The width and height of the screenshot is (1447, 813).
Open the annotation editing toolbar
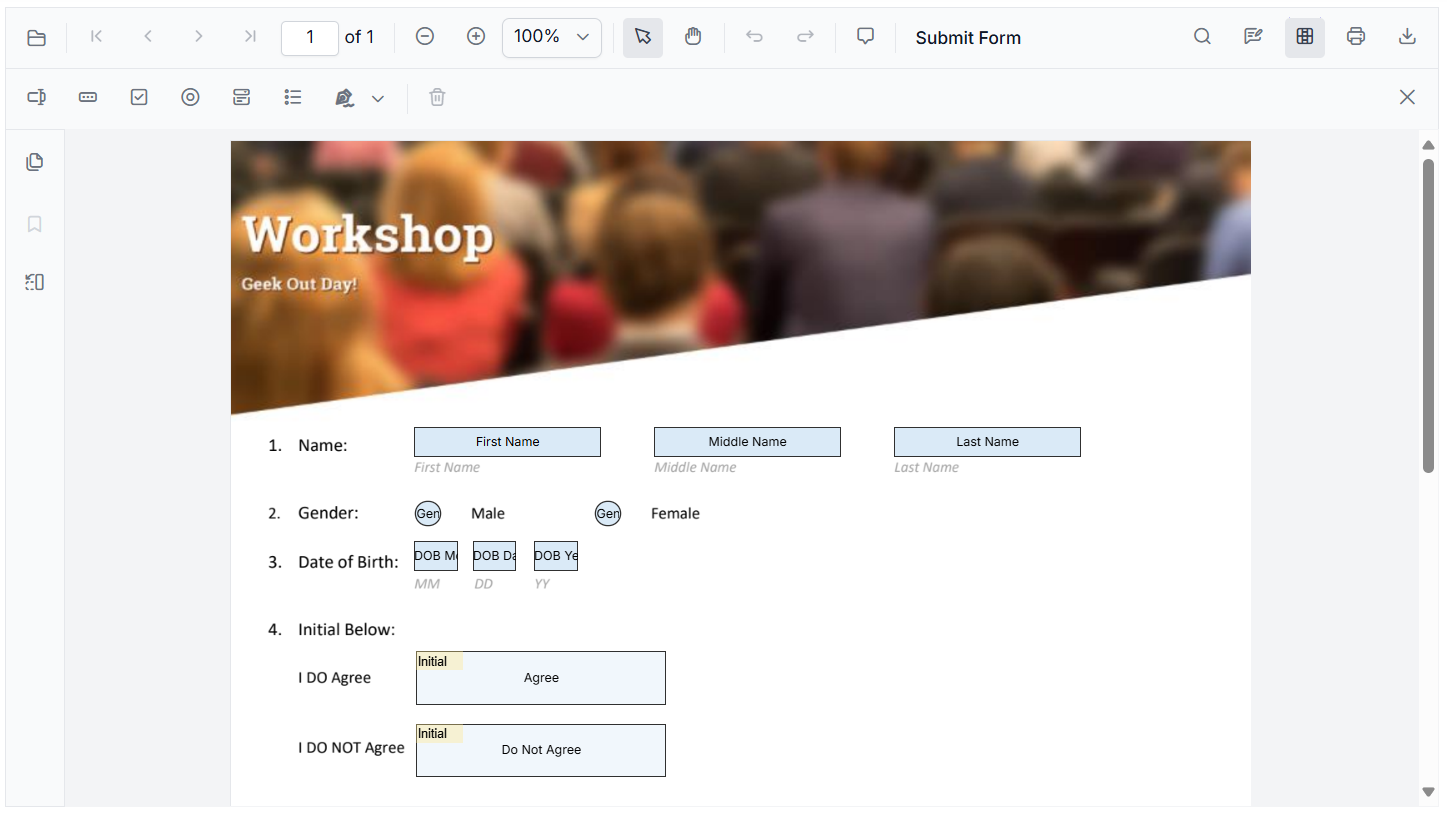pyautogui.click(x=1253, y=36)
